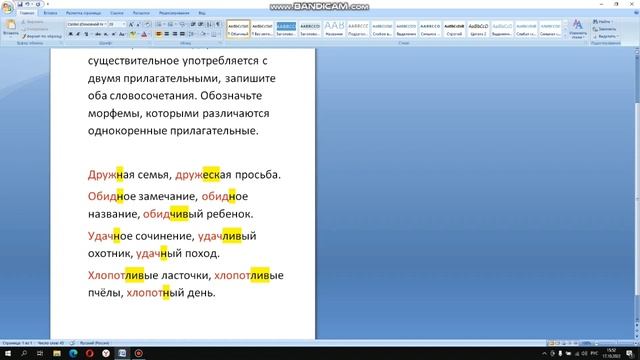Activate Format Painter (Формат по образцу)
This screenshot has height=360, width=640.
coord(42,36)
